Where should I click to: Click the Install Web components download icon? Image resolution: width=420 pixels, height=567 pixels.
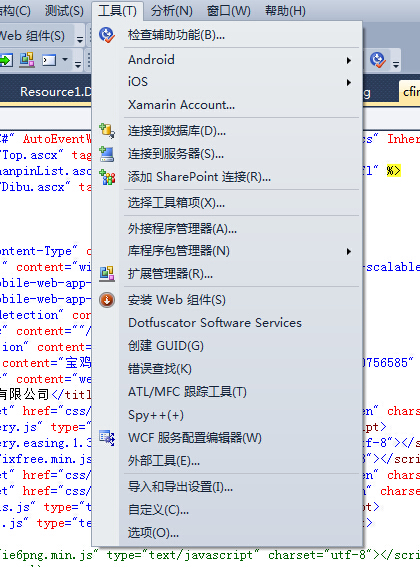tap(107, 300)
